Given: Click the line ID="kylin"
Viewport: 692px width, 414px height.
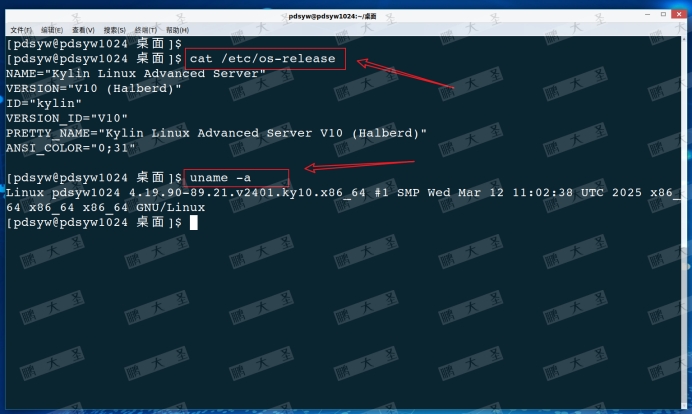Looking at the screenshot, I should [44, 103].
